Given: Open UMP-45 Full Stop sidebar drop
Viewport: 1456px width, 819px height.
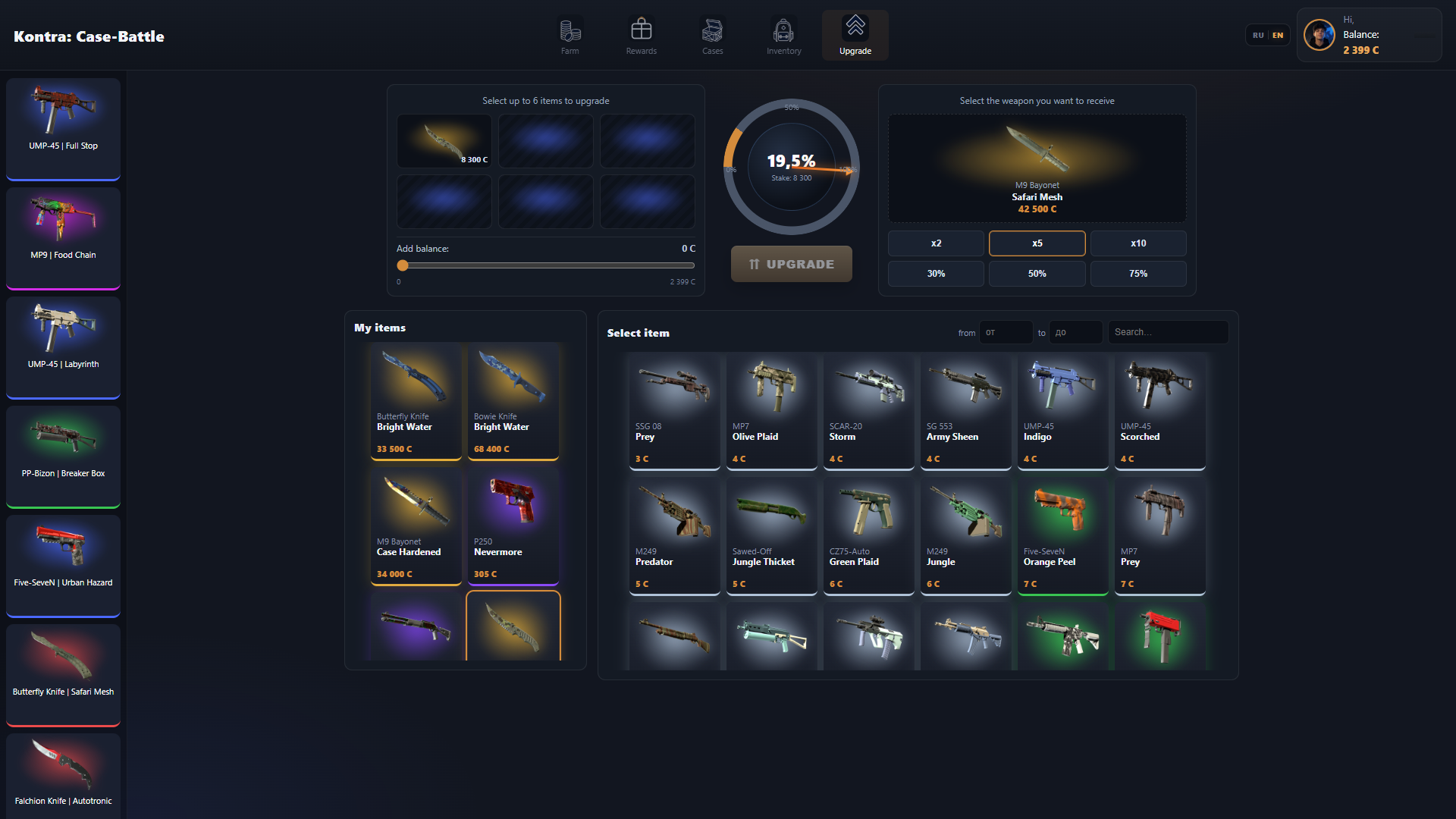Looking at the screenshot, I should [64, 130].
